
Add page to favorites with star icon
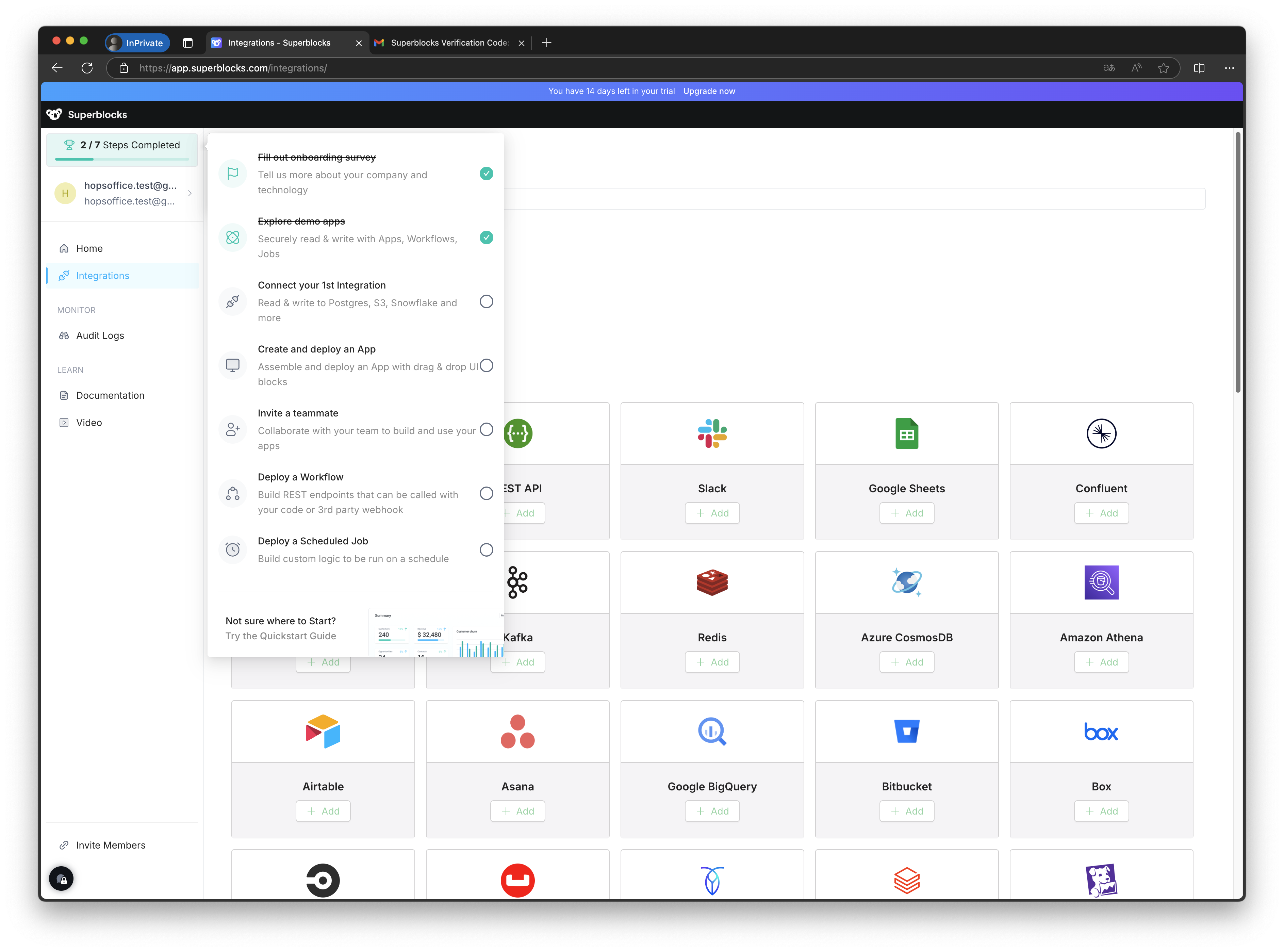(1163, 68)
